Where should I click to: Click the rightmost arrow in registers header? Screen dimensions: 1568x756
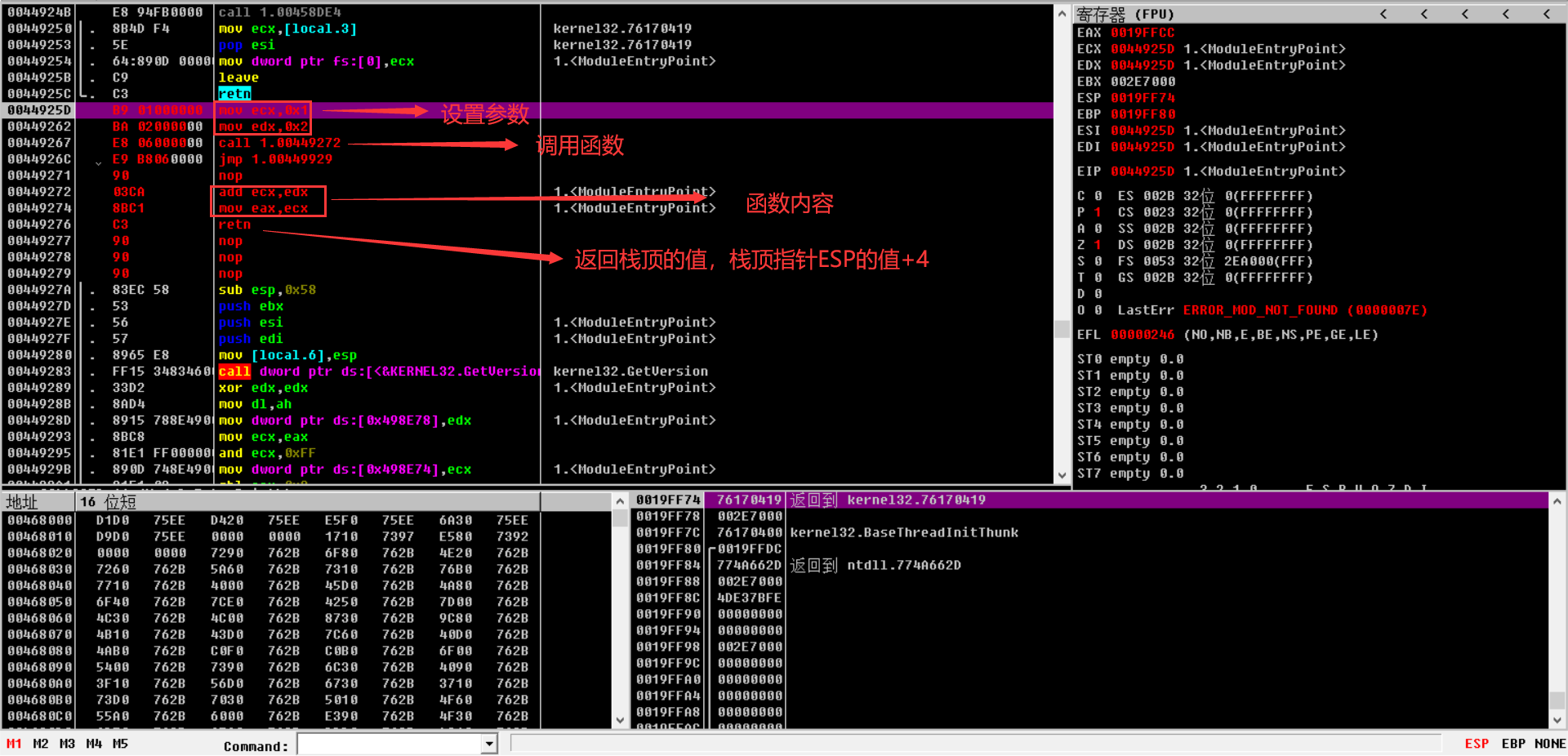1547,14
